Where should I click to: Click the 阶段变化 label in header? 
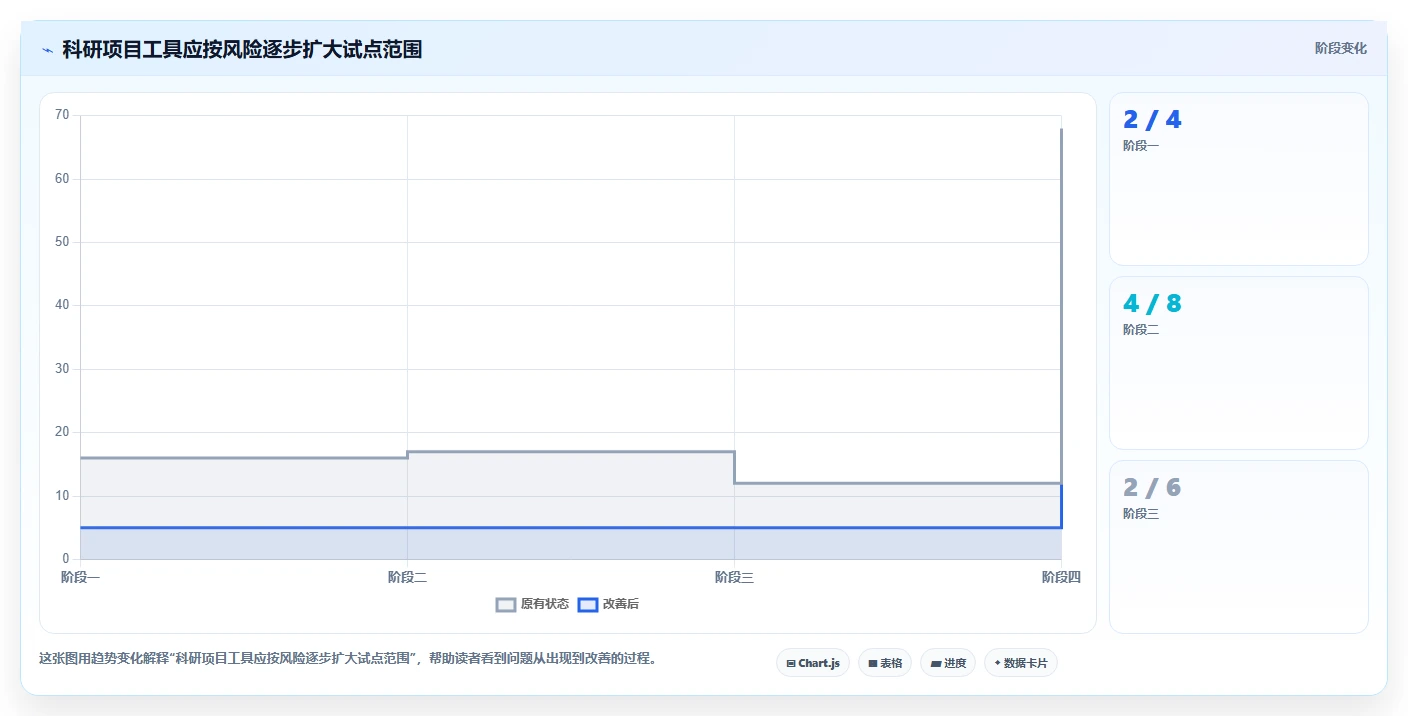1341,48
